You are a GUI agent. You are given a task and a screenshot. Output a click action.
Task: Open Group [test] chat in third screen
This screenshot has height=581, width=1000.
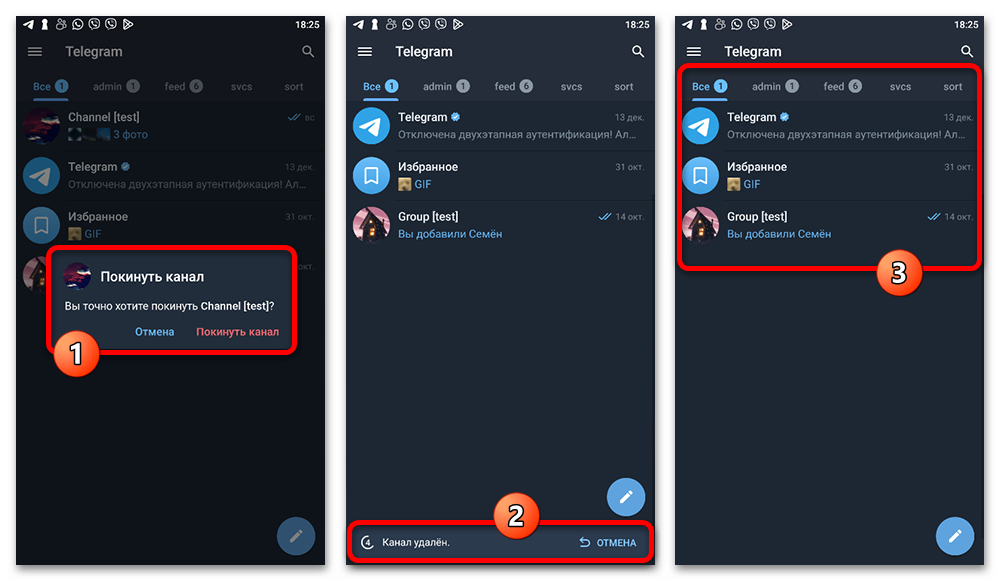(x=829, y=225)
